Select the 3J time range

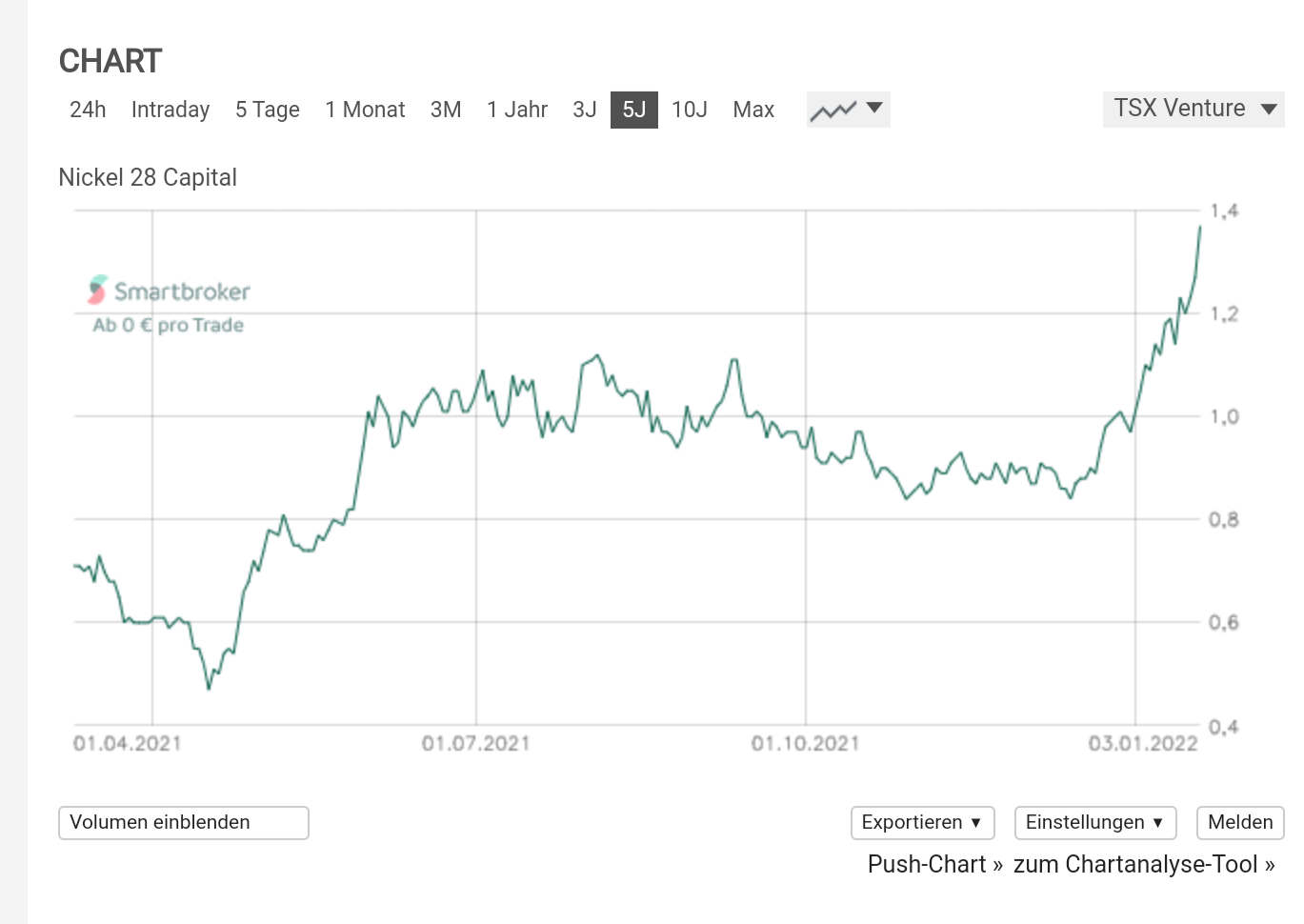click(x=585, y=110)
